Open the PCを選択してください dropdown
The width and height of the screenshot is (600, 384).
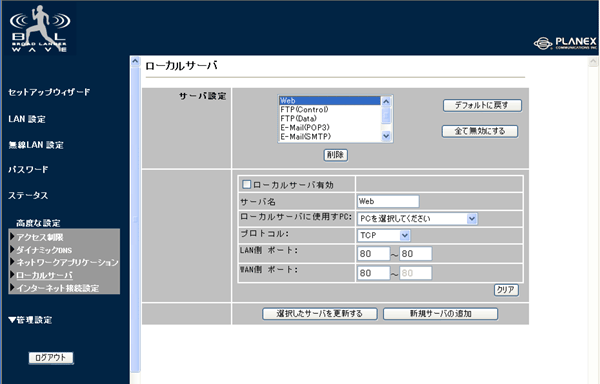[x=418, y=218]
